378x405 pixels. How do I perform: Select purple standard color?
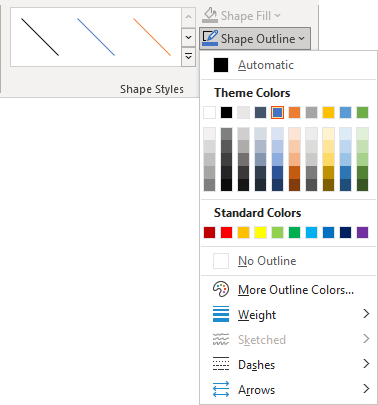(362, 232)
